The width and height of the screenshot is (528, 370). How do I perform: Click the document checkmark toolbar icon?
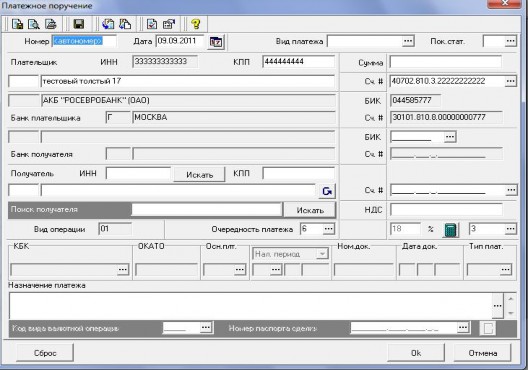(x=152, y=24)
